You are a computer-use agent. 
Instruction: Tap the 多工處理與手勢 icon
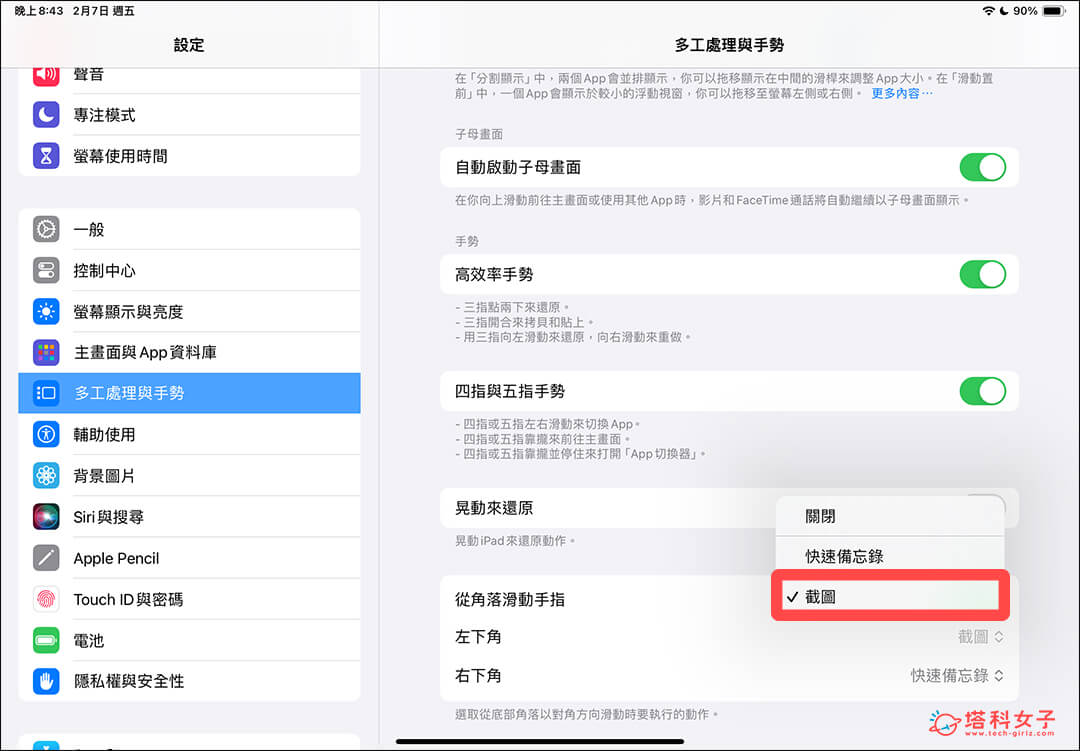click(x=46, y=393)
